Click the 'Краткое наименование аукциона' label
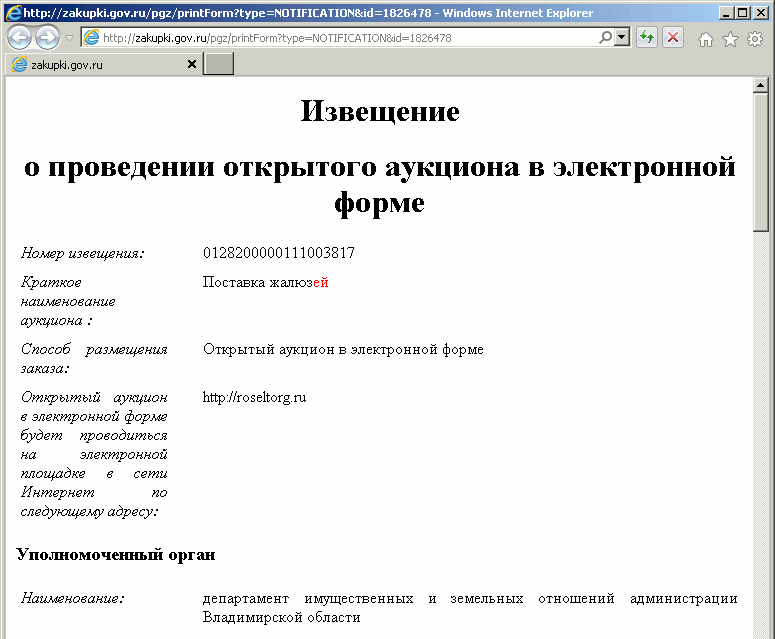The width and height of the screenshot is (775, 639). [x=68, y=301]
